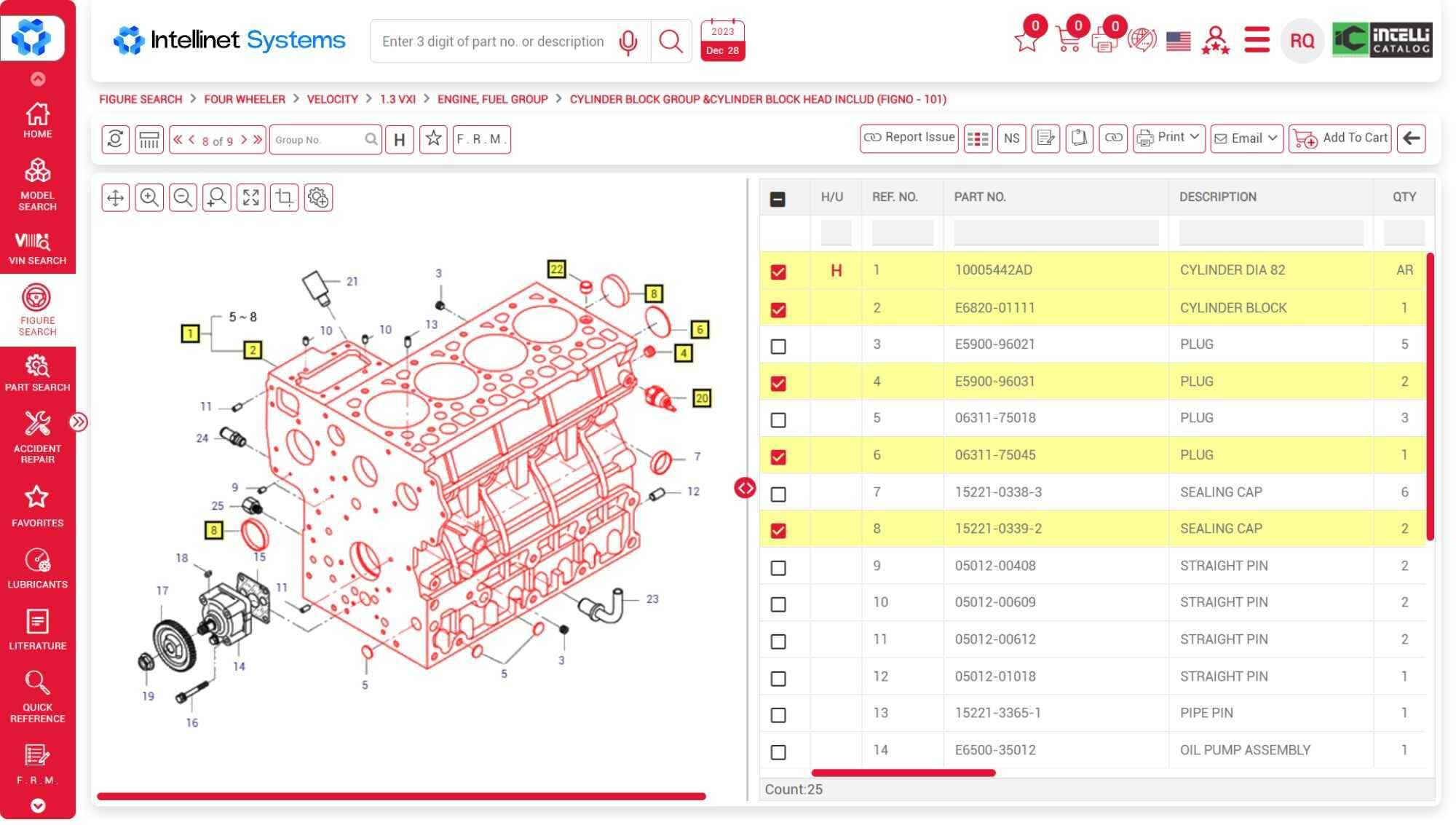Click the voice search microphone icon
This screenshot has height=825, width=1456.
click(x=627, y=42)
